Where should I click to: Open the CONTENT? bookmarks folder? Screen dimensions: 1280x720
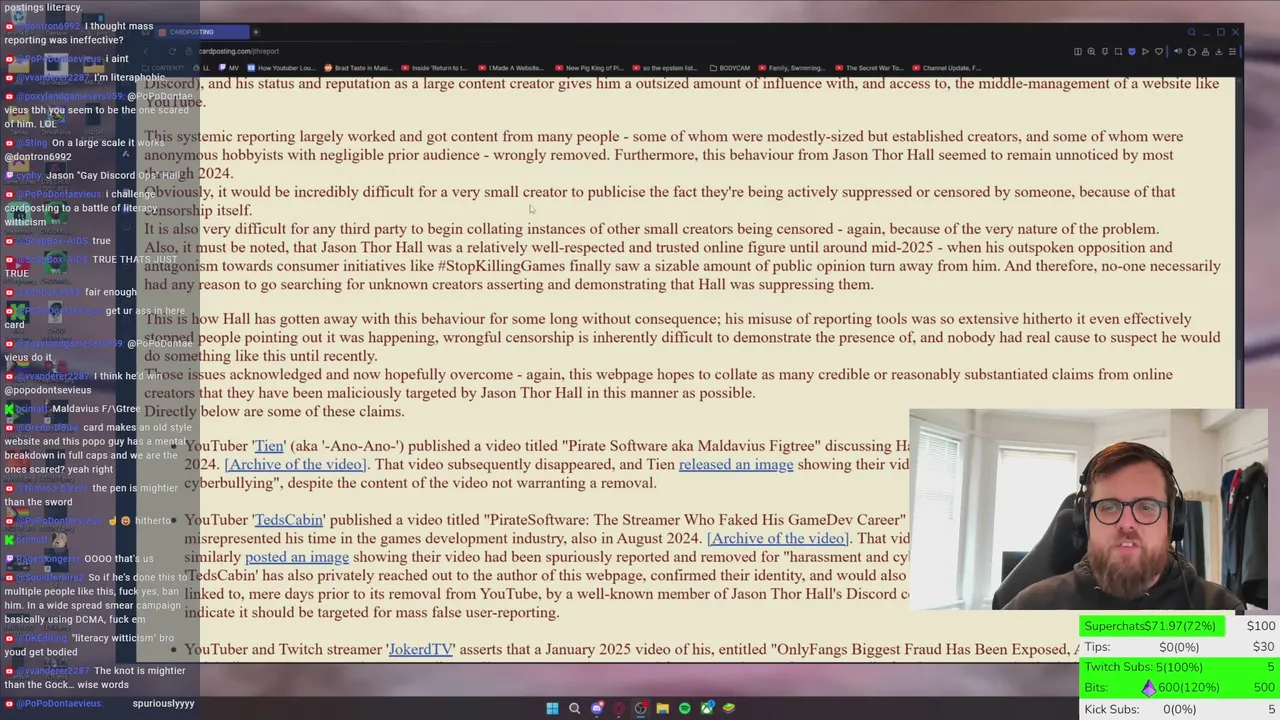[x=162, y=68]
